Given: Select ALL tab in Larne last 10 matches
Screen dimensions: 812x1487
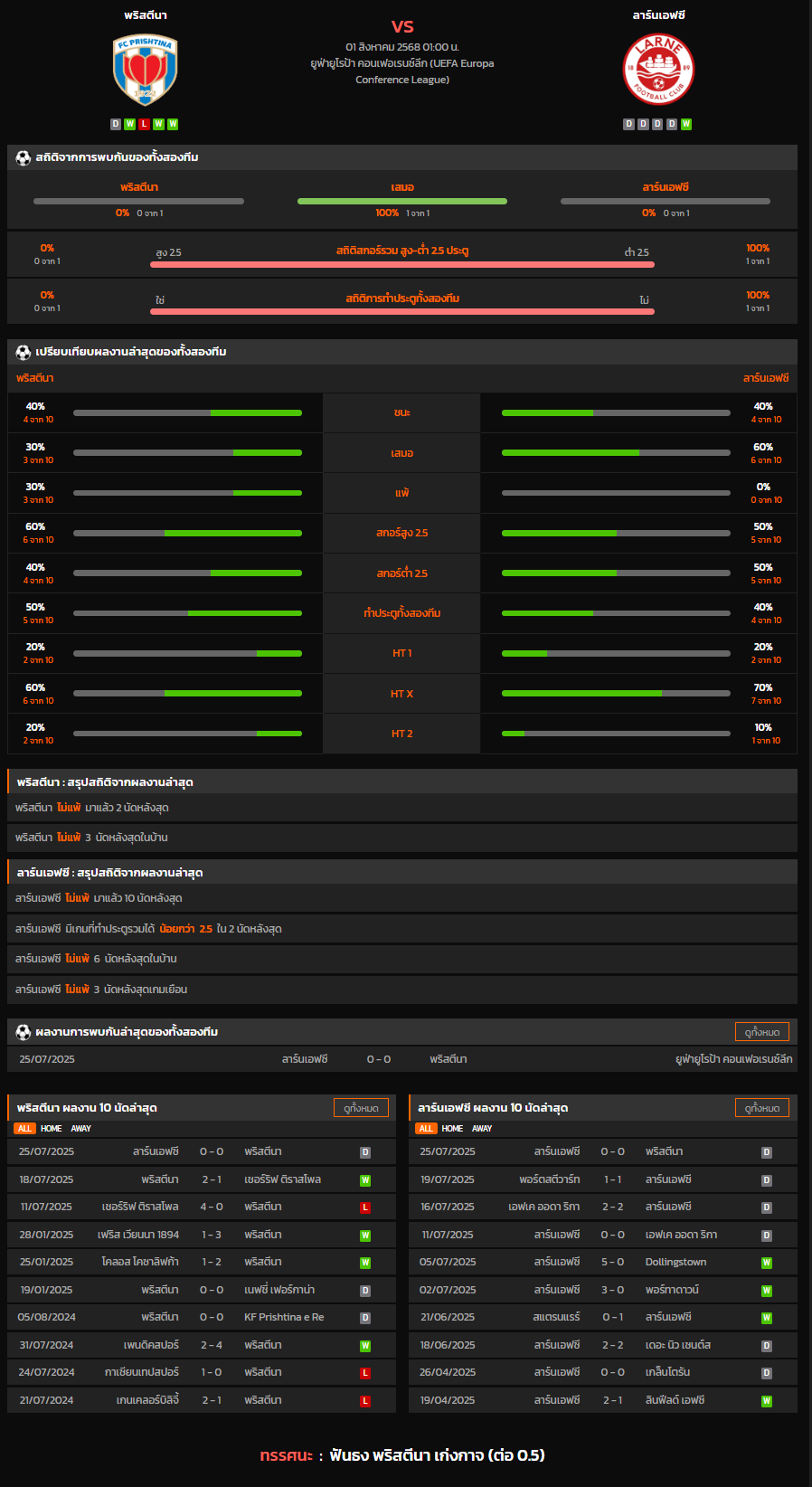Looking at the screenshot, I should [426, 1129].
